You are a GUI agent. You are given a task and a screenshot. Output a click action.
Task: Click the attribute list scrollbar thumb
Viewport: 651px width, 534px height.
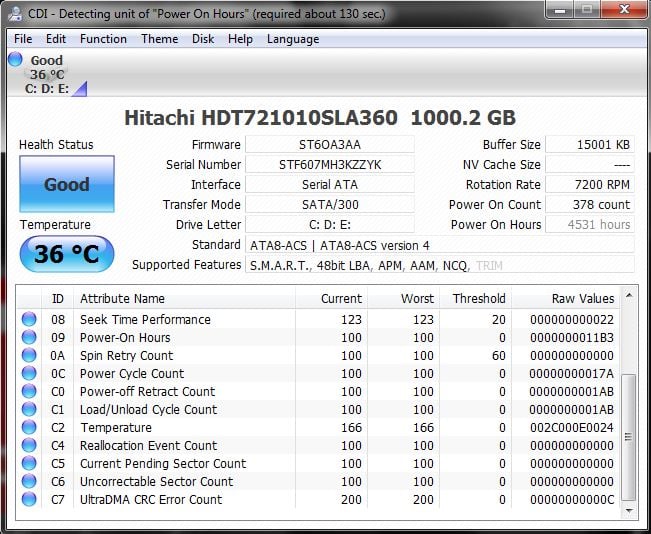click(x=629, y=437)
